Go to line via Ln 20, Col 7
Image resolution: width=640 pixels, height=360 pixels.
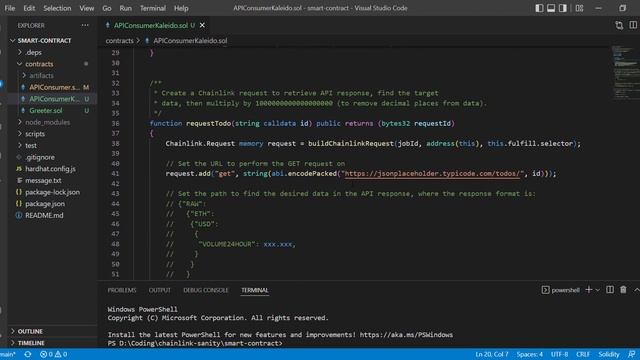point(492,354)
